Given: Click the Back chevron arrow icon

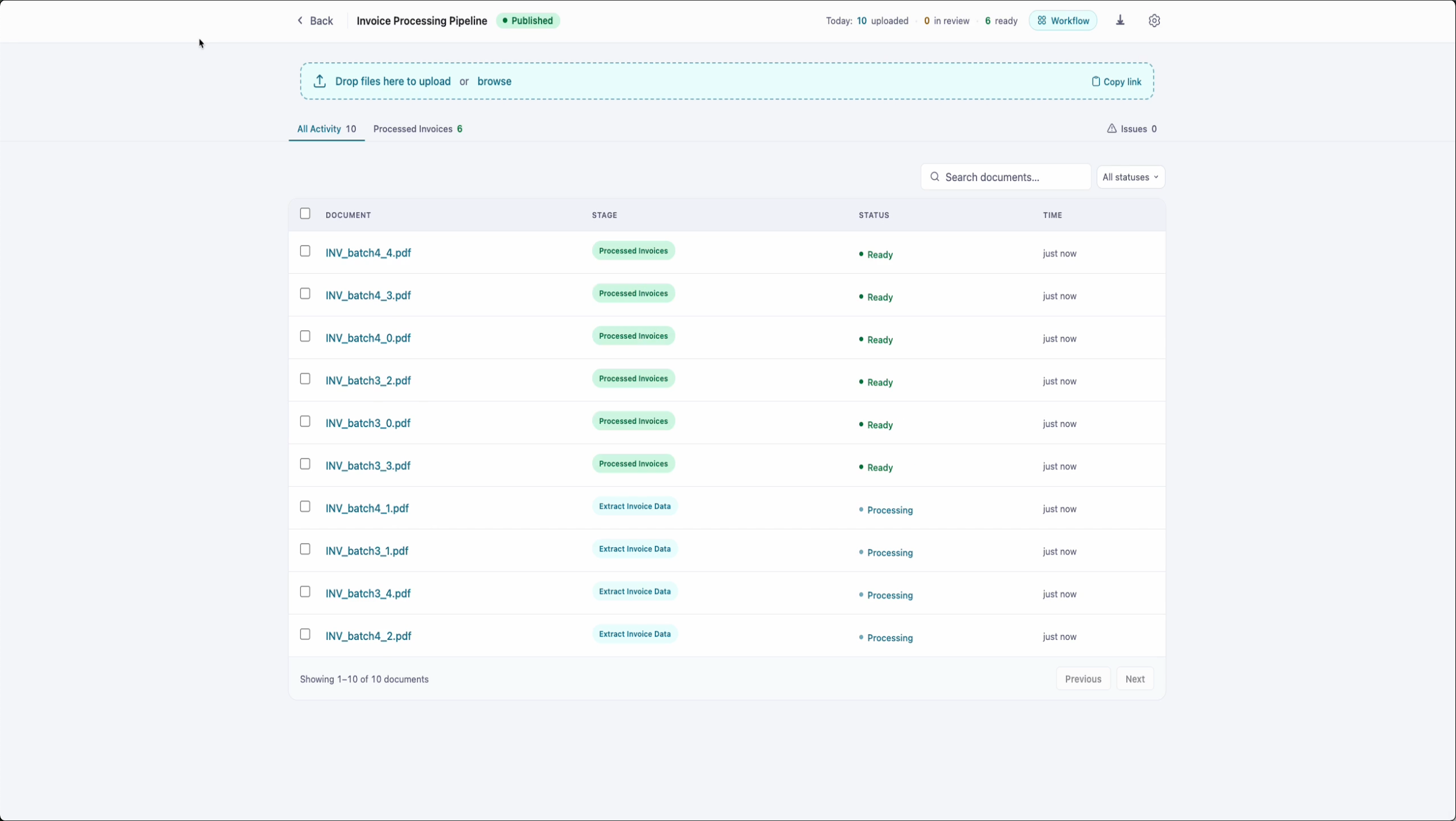Looking at the screenshot, I should [300, 20].
